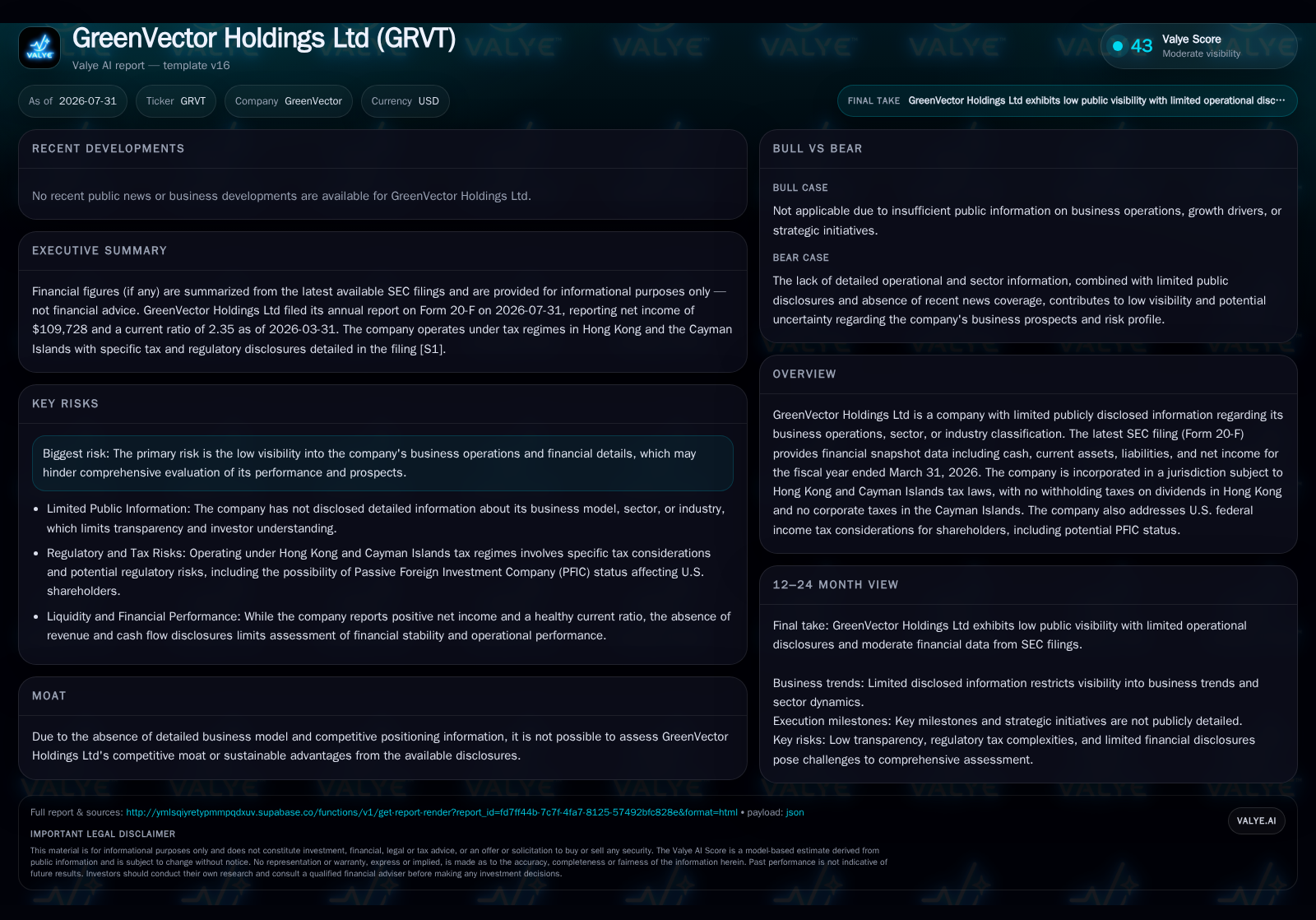Click the RECENT DEVELOPMENTS section heading

point(109,149)
